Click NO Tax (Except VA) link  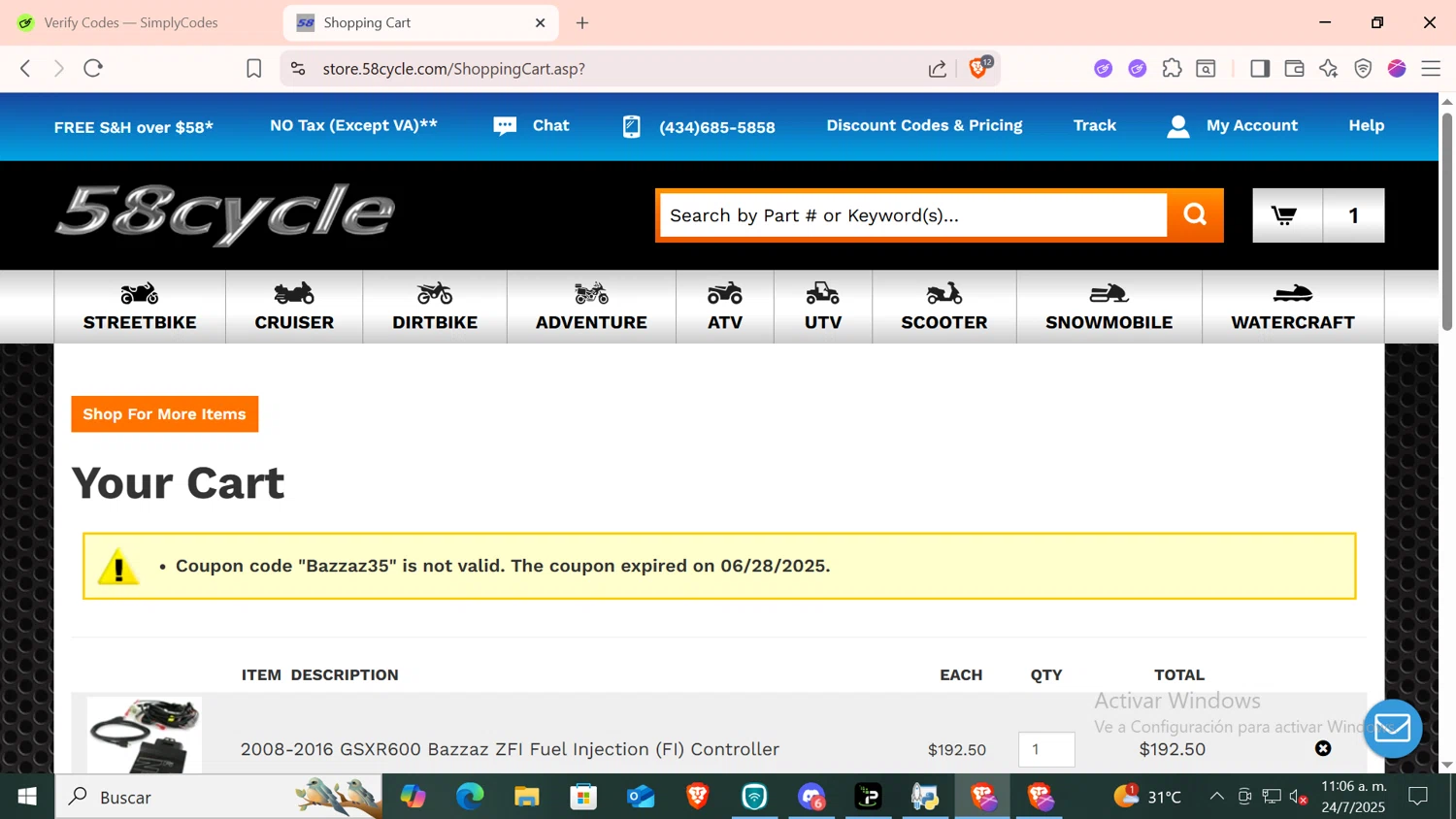tap(353, 125)
